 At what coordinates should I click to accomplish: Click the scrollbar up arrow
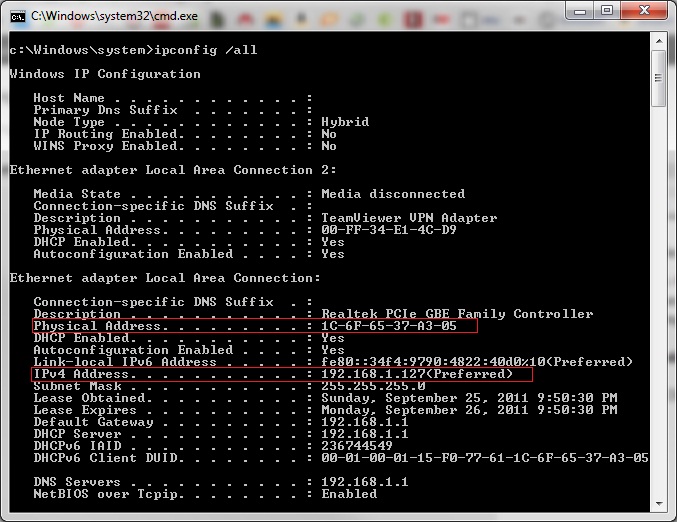(x=659, y=41)
